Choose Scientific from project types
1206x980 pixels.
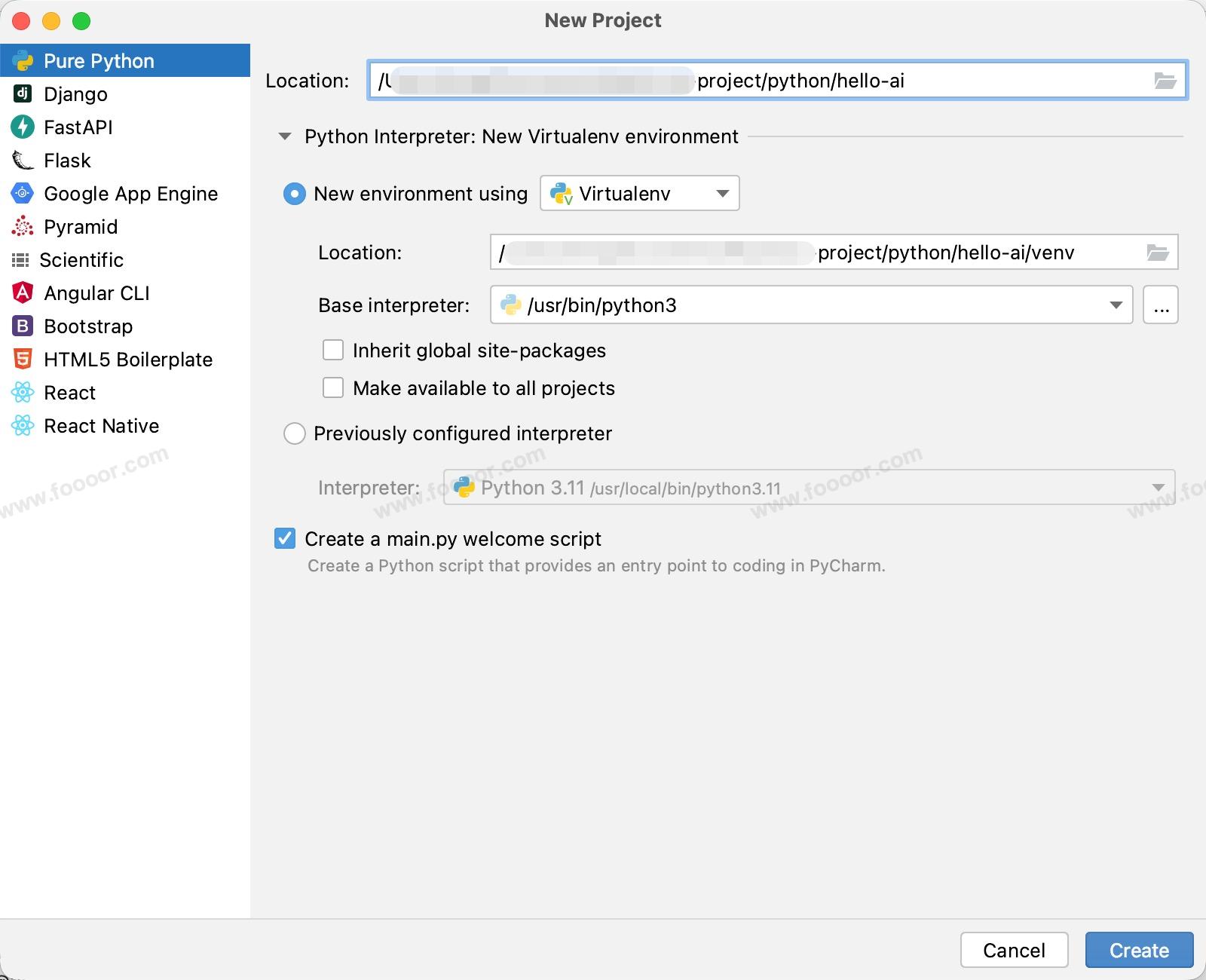pos(81,260)
